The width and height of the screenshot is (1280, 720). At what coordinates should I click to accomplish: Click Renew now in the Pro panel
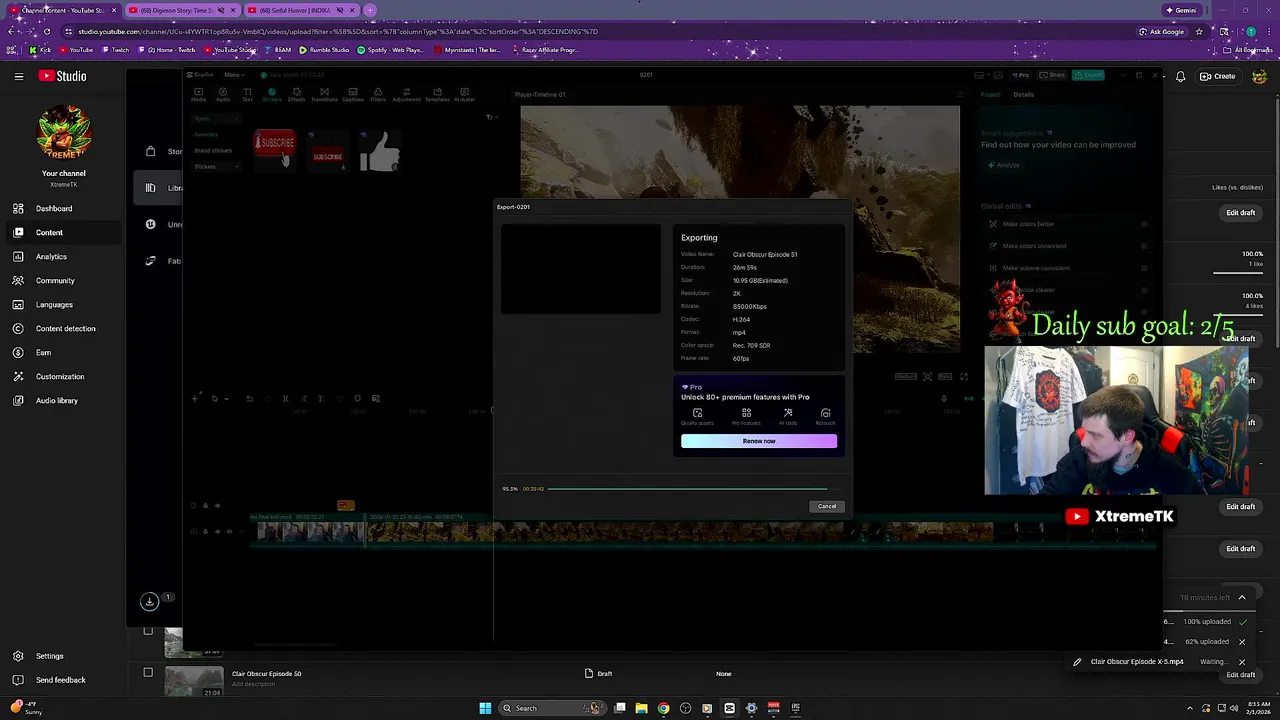pos(759,441)
